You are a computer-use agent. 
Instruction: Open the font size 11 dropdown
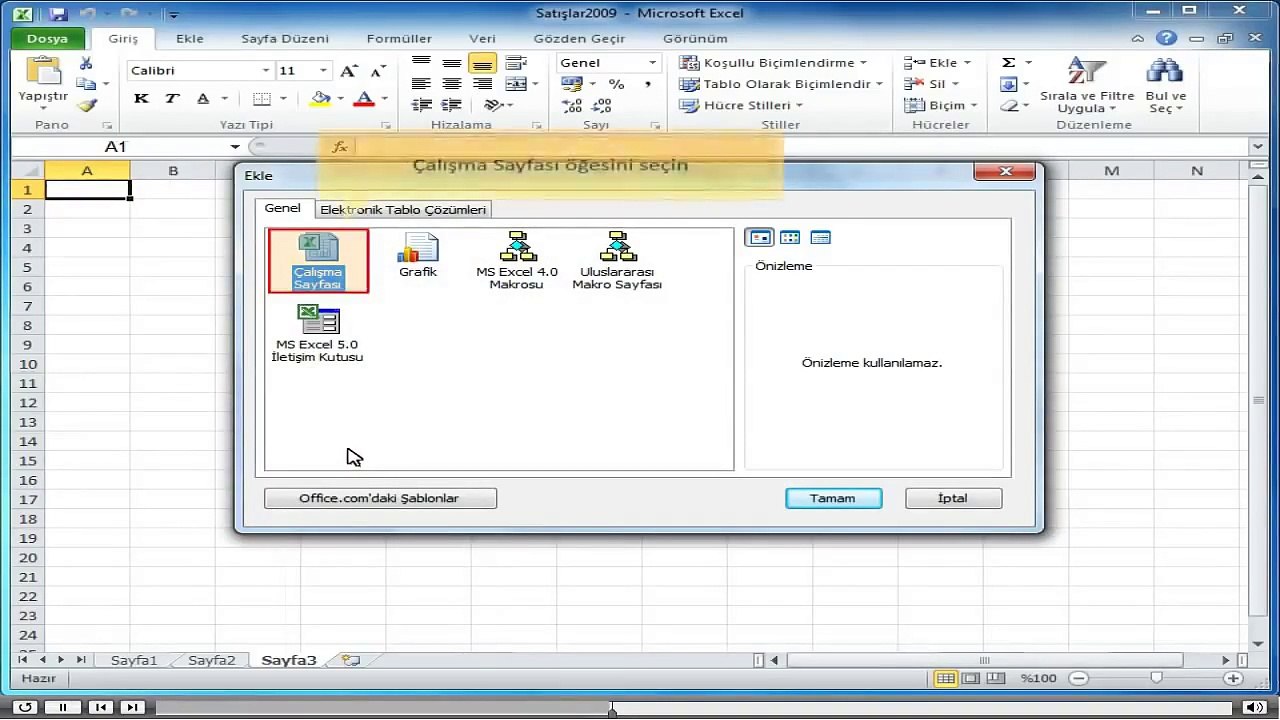(x=323, y=71)
